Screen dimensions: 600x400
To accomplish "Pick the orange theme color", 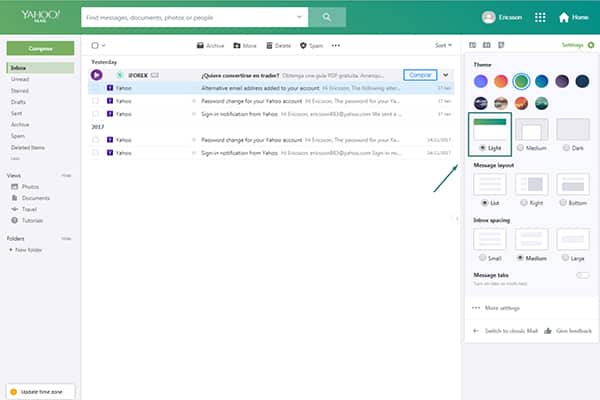I will click(x=501, y=81).
